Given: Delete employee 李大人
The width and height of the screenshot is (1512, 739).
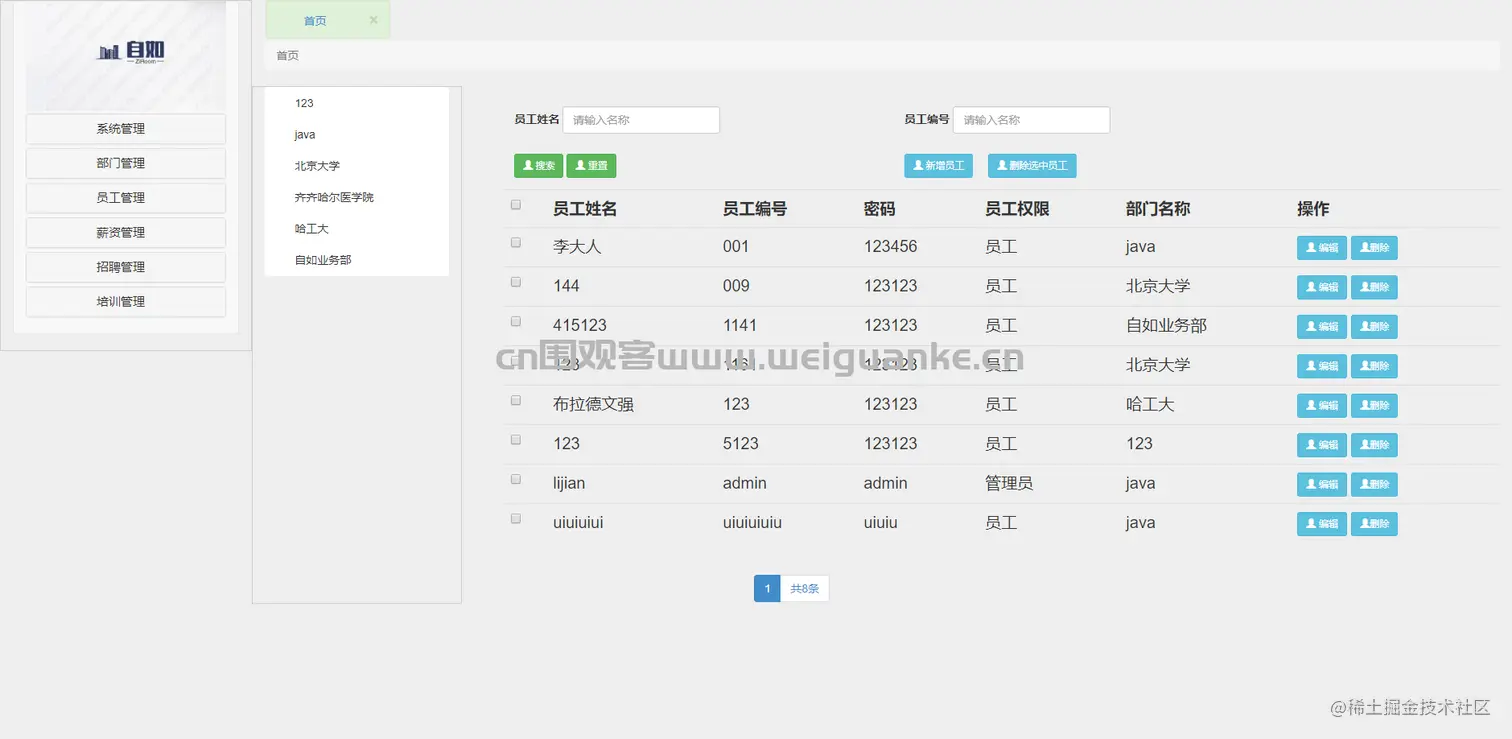Looking at the screenshot, I should pyautogui.click(x=1374, y=248).
